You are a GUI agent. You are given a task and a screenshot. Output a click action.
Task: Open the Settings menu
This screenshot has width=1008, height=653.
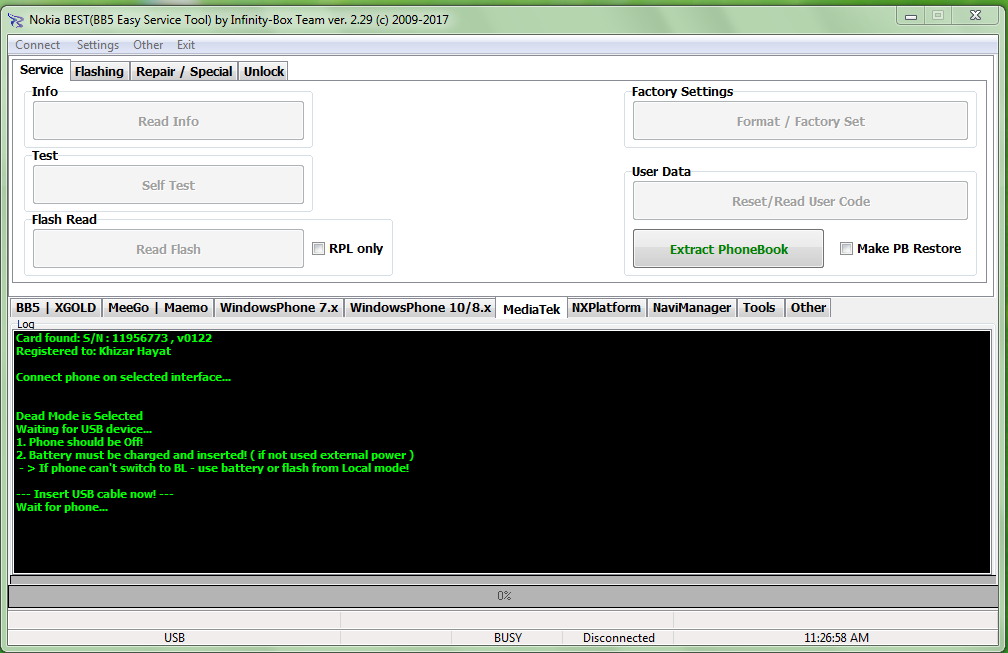tap(98, 45)
